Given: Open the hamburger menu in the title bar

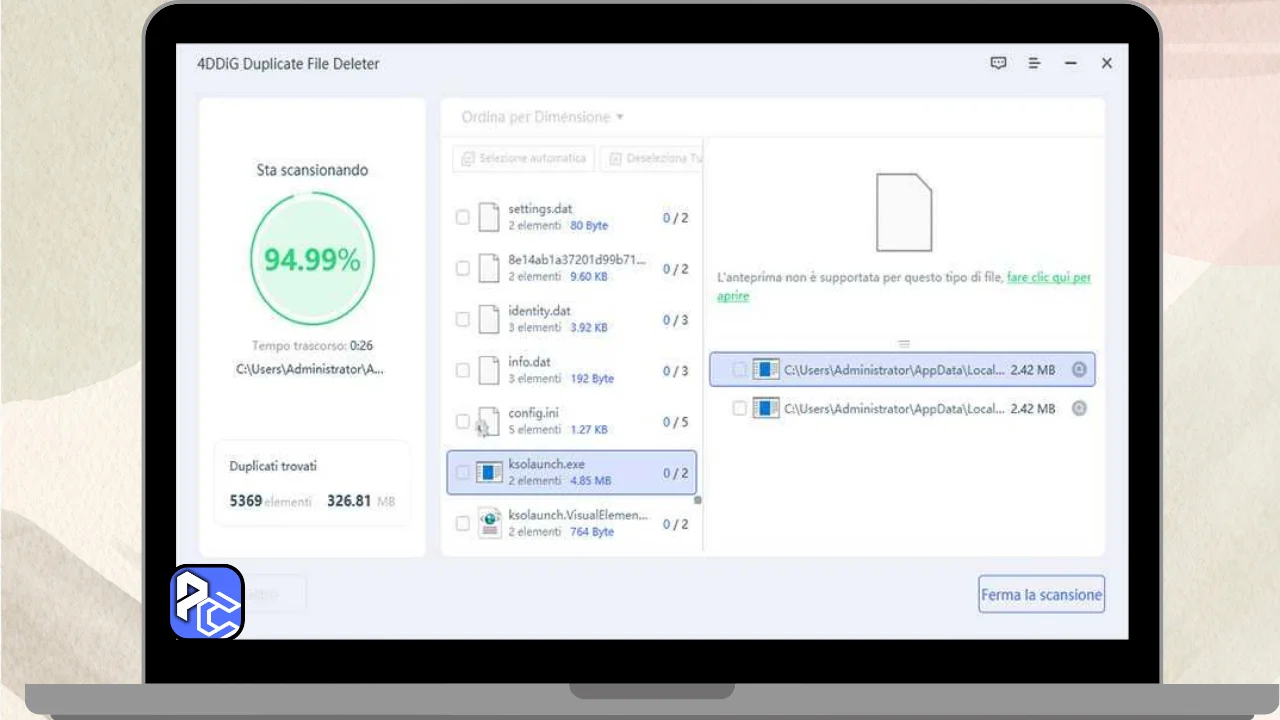Looking at the screenshot, I should (x=1034, y=63).
